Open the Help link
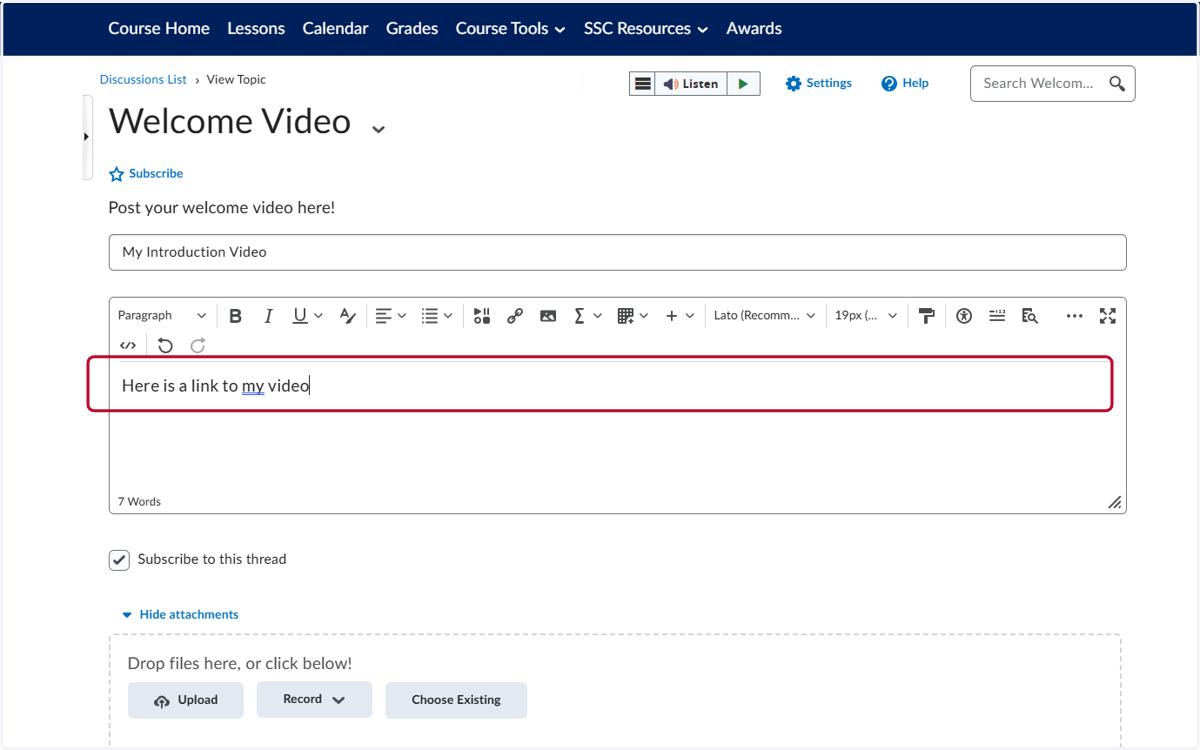 [x=905, y=84]
